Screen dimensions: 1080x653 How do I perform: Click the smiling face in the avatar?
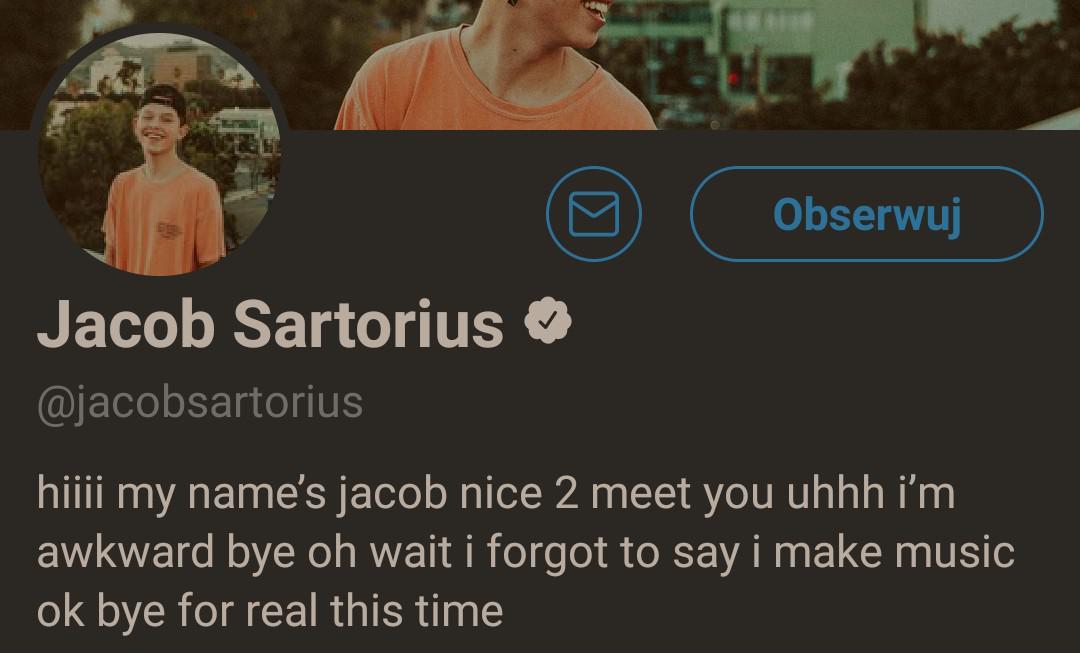(160, 127)
